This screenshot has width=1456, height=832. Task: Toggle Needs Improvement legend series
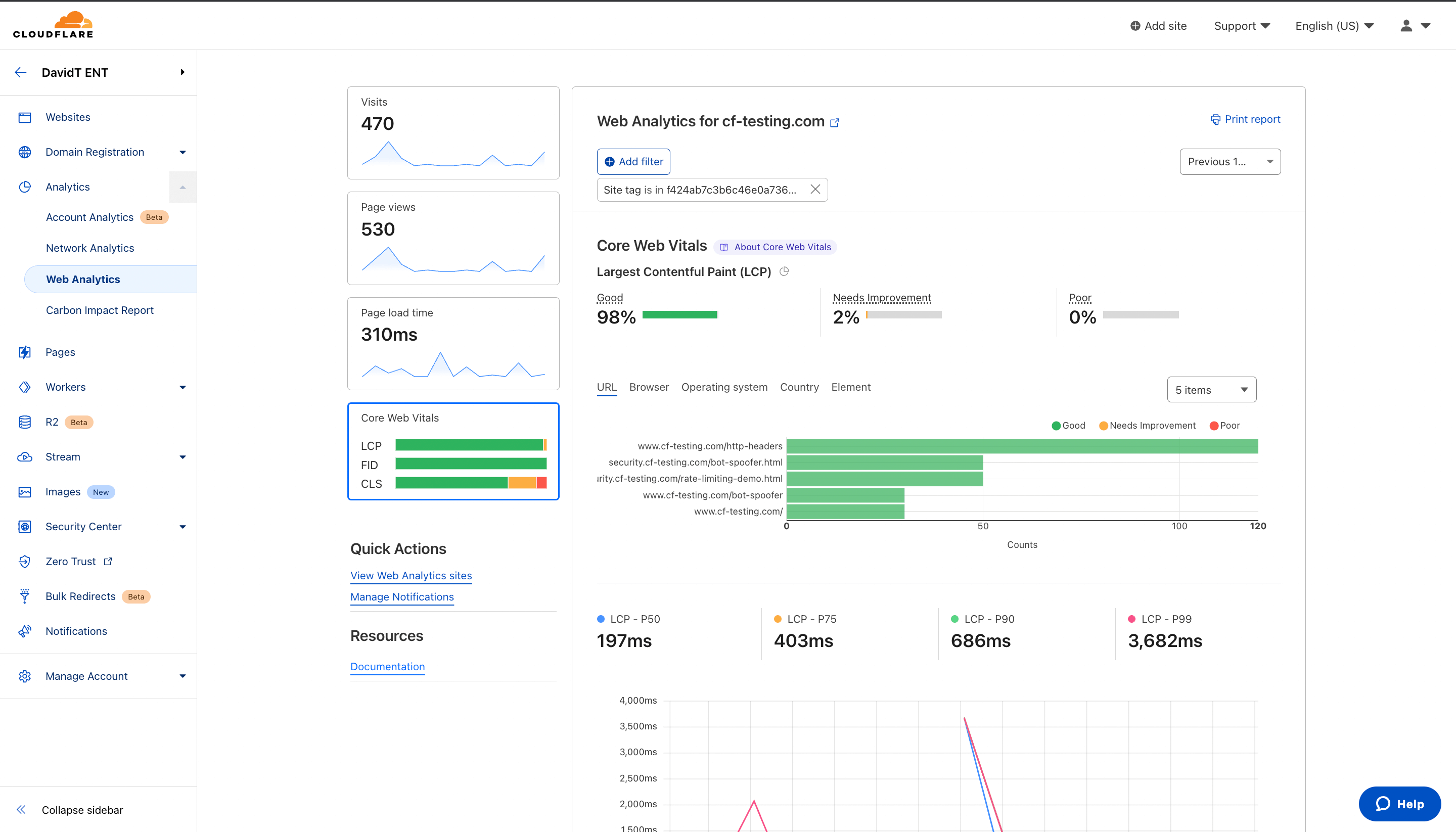1147,425
